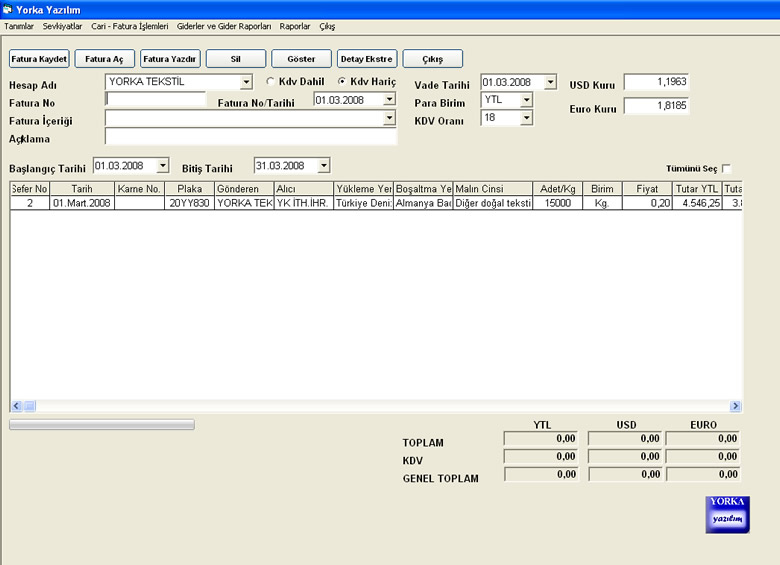Open the Başlangıç Tarihi date dropdown

point(163,166)
